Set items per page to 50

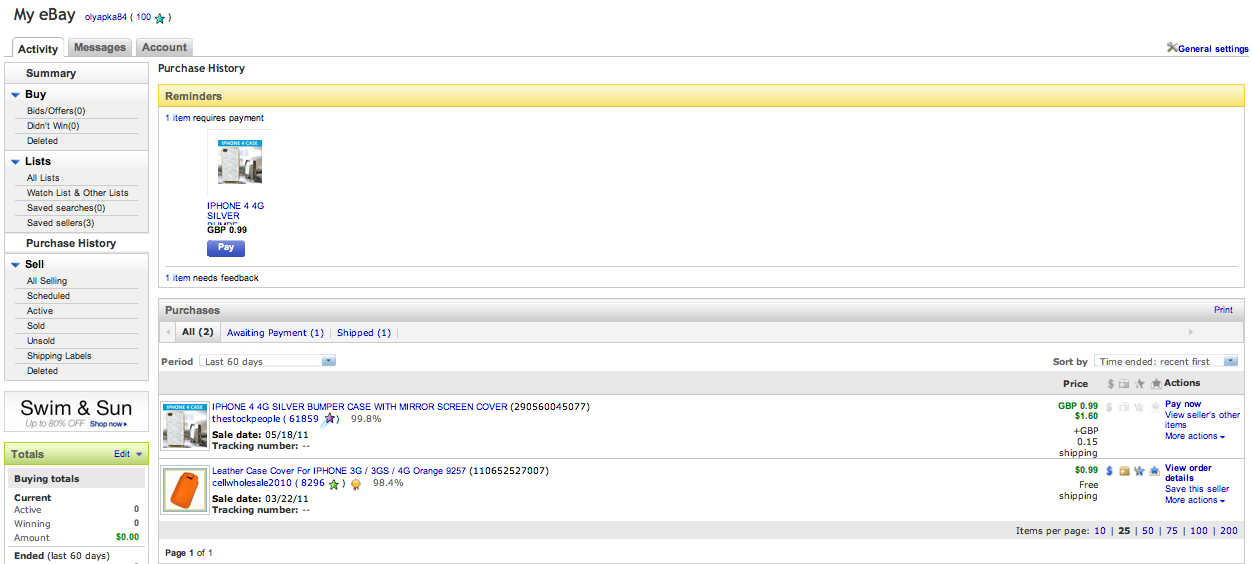(1148, 531)
